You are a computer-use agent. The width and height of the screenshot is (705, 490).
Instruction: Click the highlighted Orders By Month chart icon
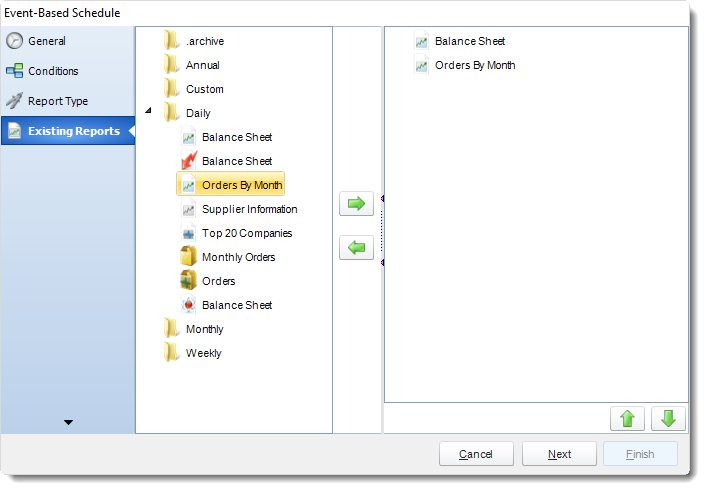tap(188, 185)
